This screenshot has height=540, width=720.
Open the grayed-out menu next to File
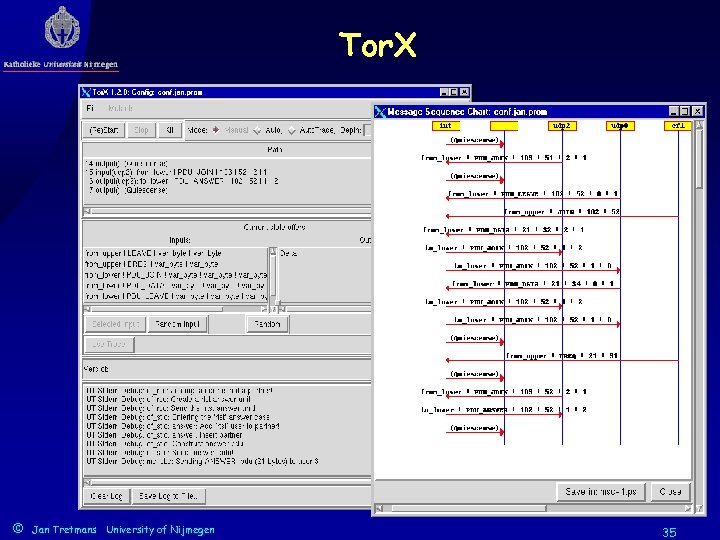tap(120, 108)
